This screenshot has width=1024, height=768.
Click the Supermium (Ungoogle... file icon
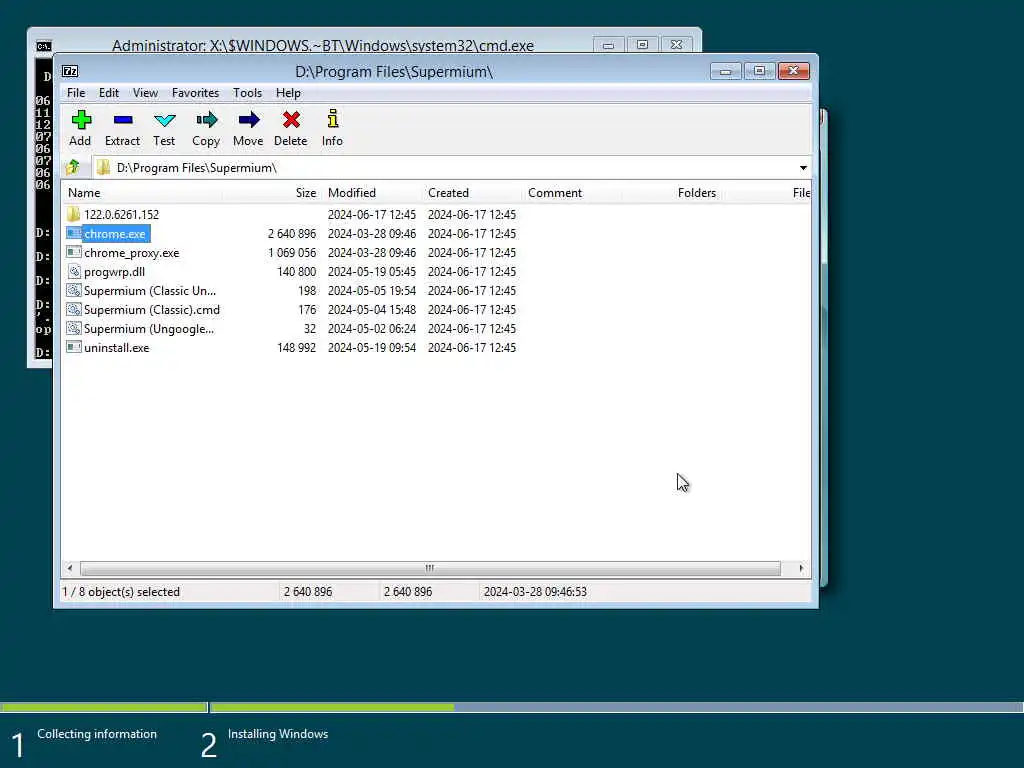coord(74,328)
